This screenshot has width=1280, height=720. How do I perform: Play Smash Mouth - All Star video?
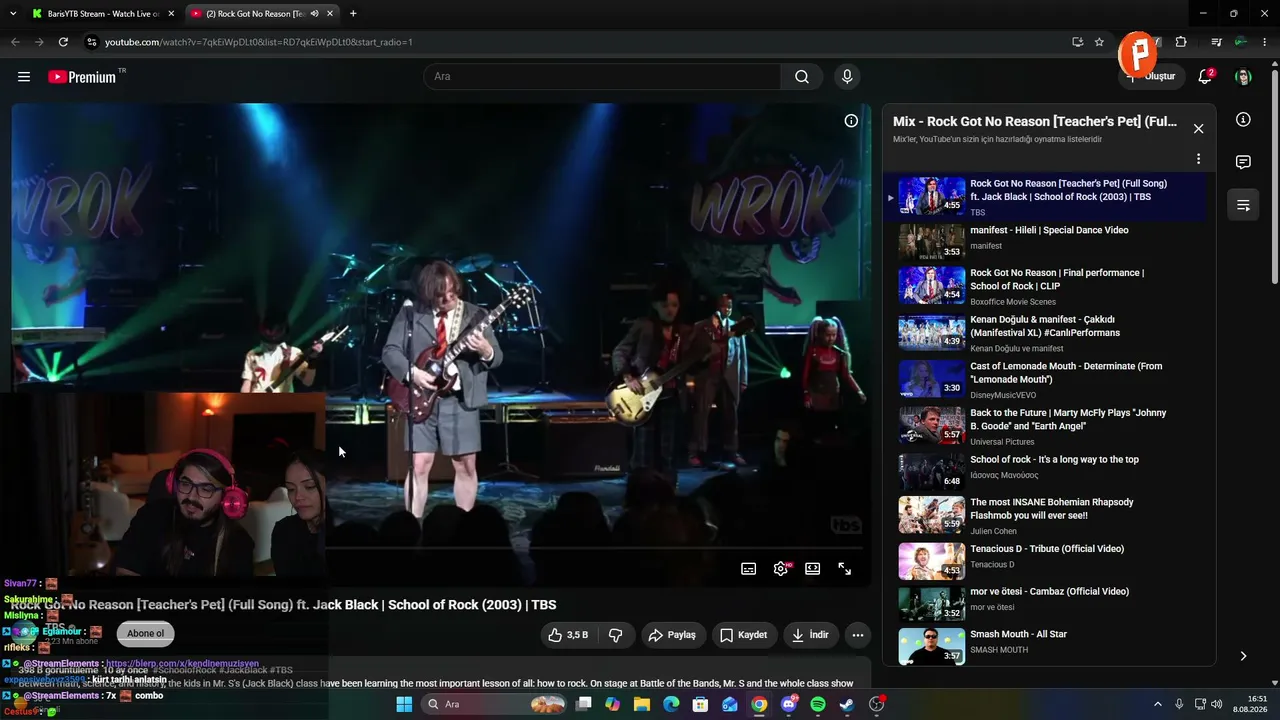[x=1044, y=645]
